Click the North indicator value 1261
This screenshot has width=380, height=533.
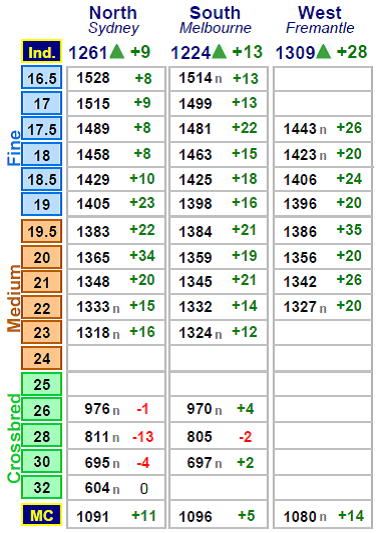pos(88,53)
